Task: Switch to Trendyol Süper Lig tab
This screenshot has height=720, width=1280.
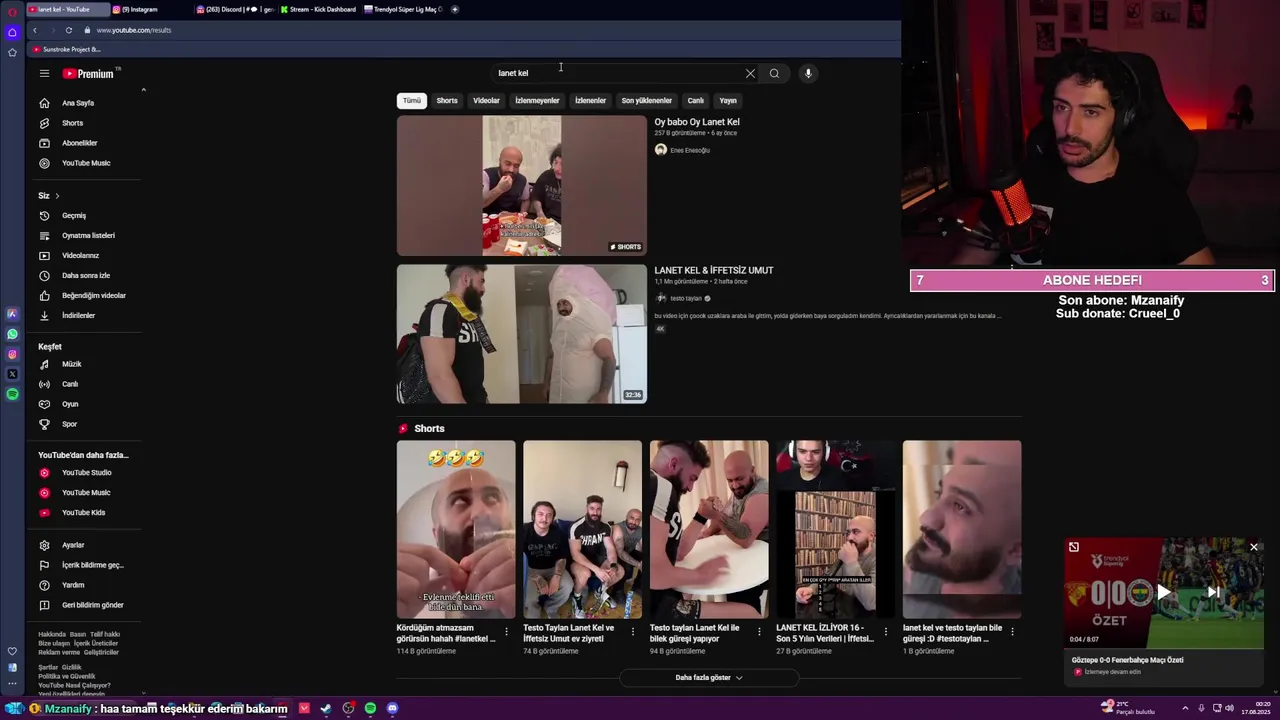Action: pyautogui.click(x=403, y=9)
